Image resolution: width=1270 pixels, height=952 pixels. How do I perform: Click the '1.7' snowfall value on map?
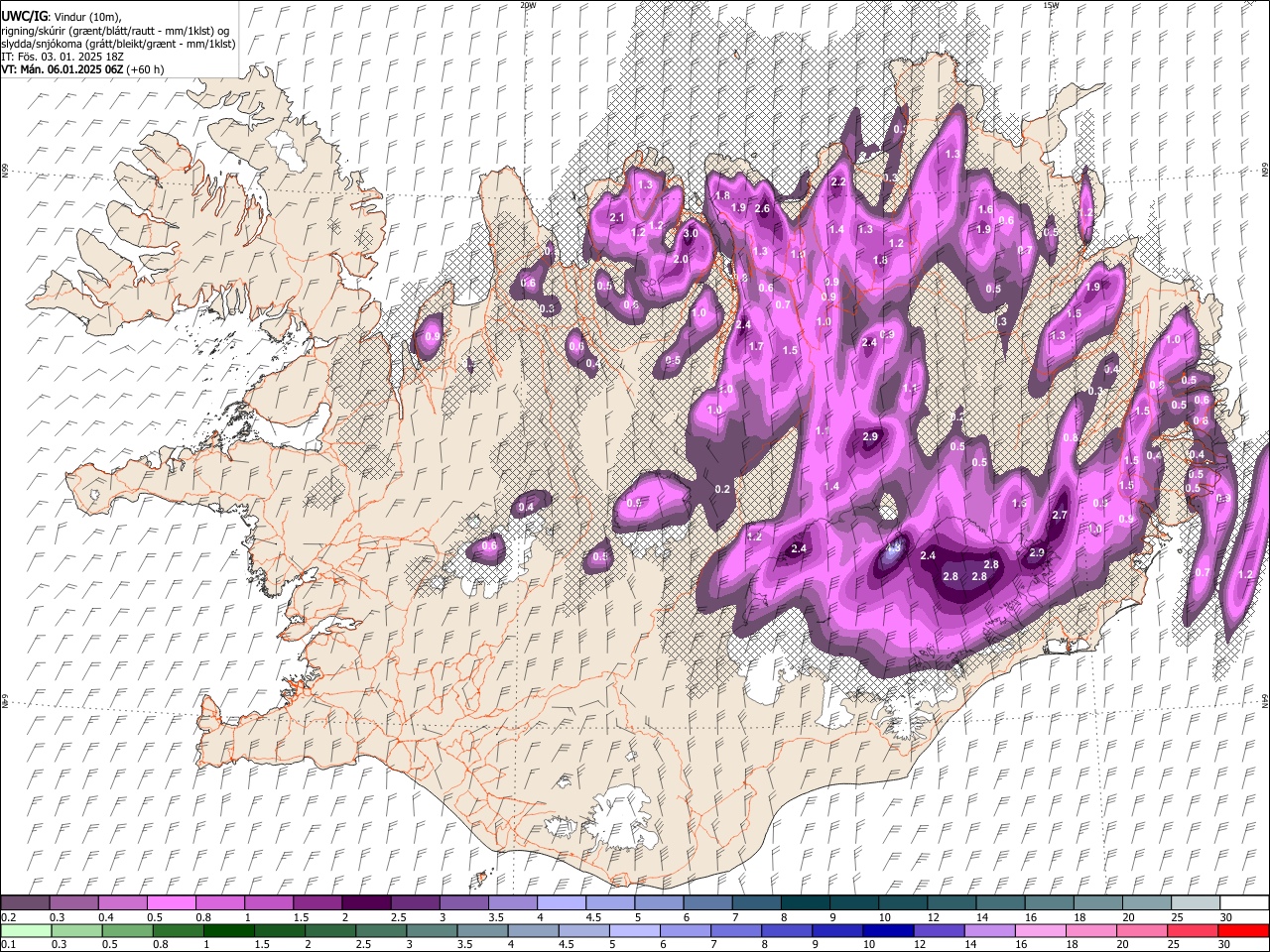click(x=756, y=347)
